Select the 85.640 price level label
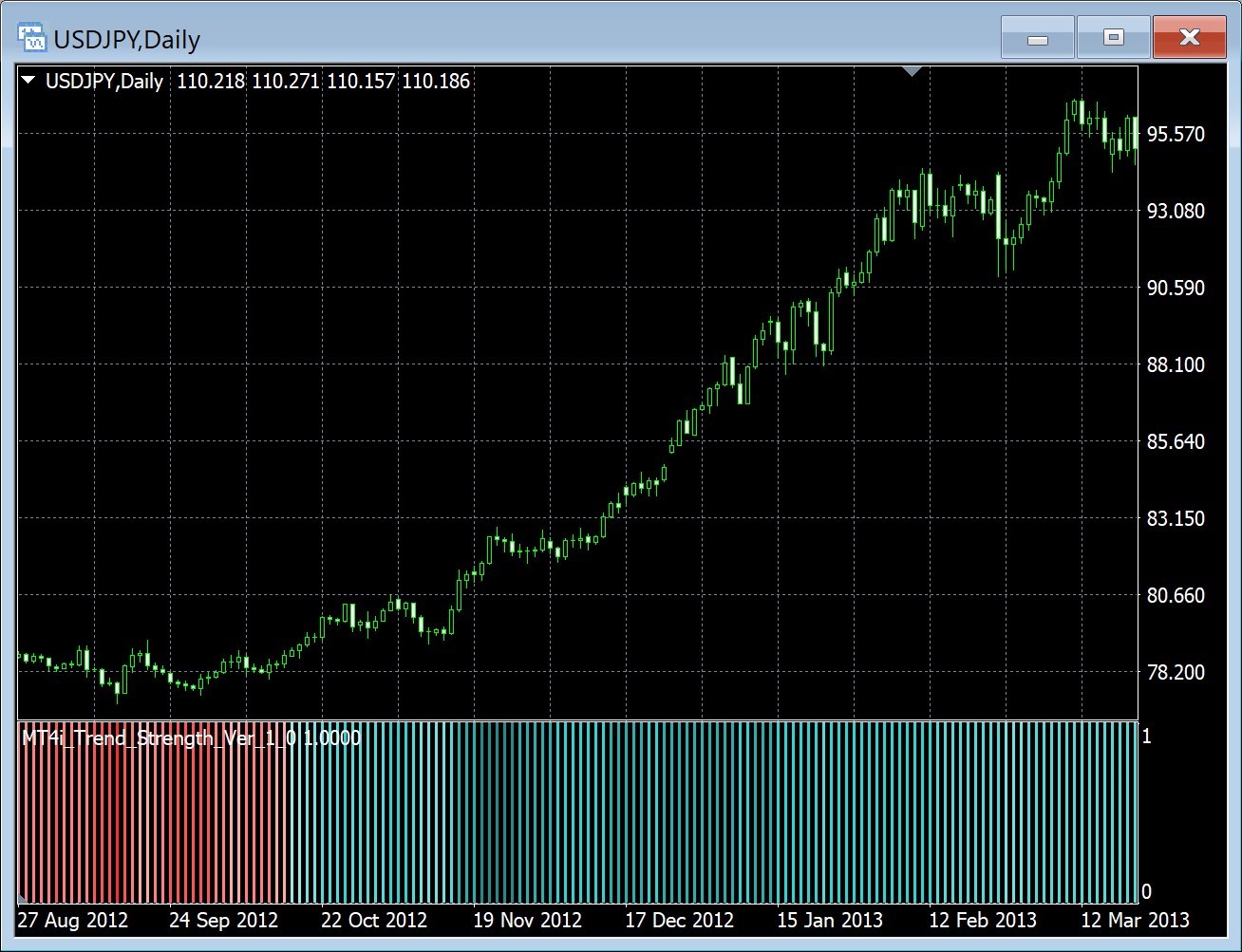 click(1176, 441)
